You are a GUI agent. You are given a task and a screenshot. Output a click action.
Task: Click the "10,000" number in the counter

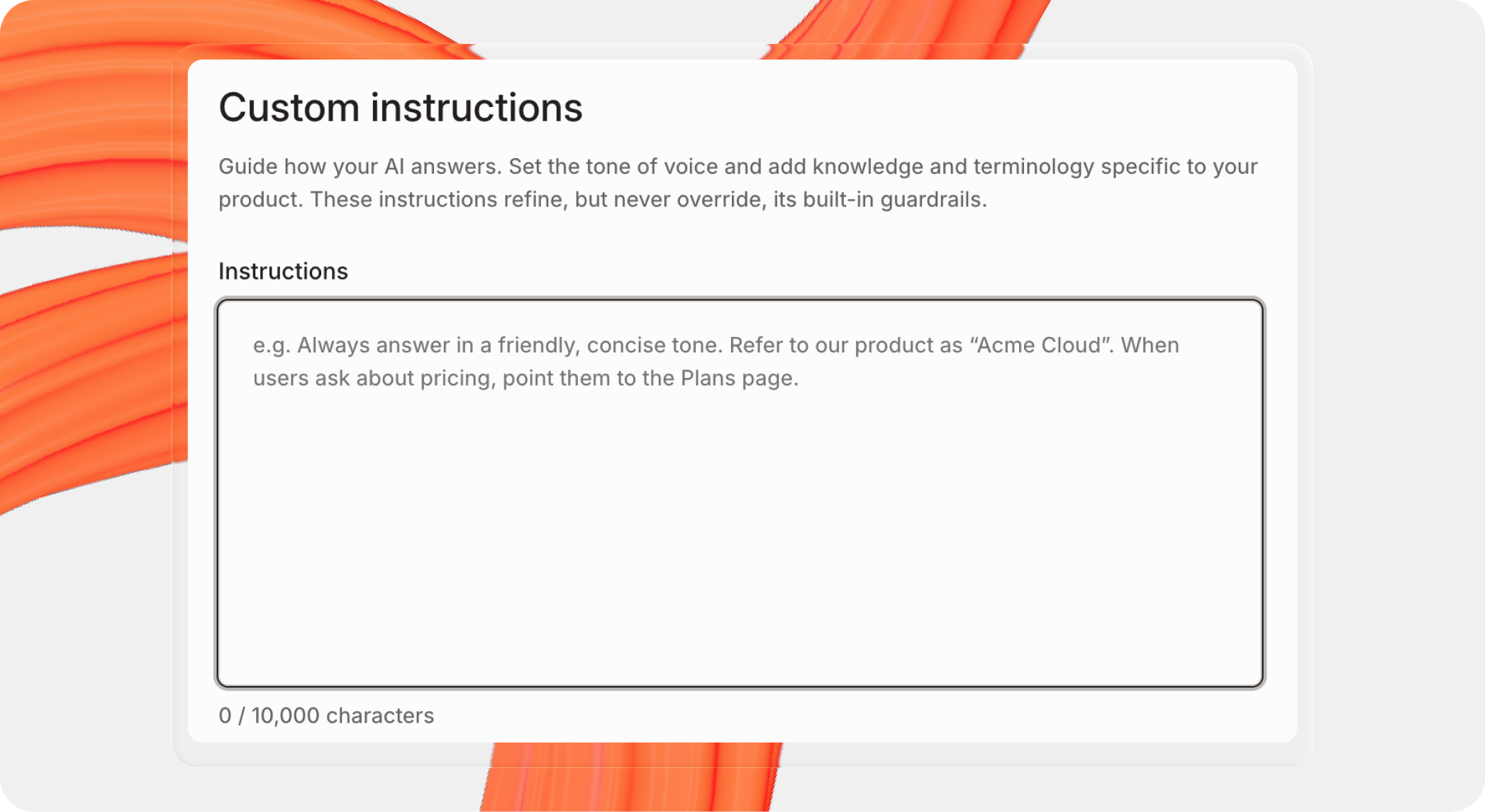[285, 715]
